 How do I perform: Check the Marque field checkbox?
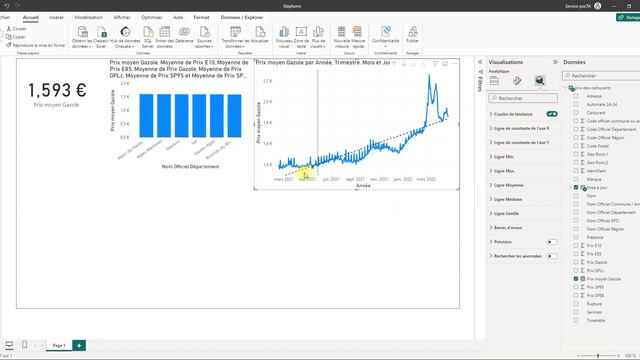point(576,179)
